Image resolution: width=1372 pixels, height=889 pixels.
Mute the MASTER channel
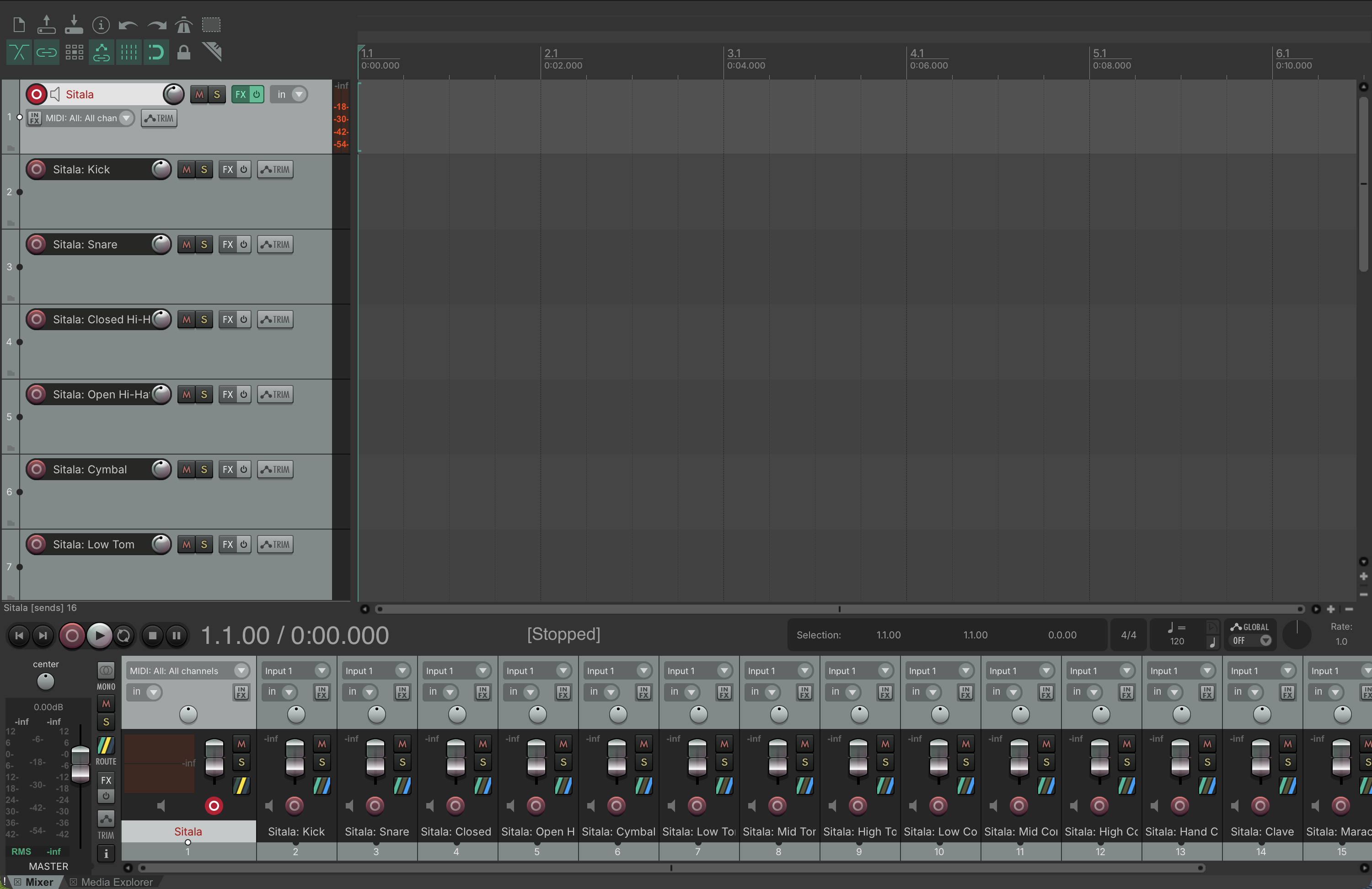(106, 704)
